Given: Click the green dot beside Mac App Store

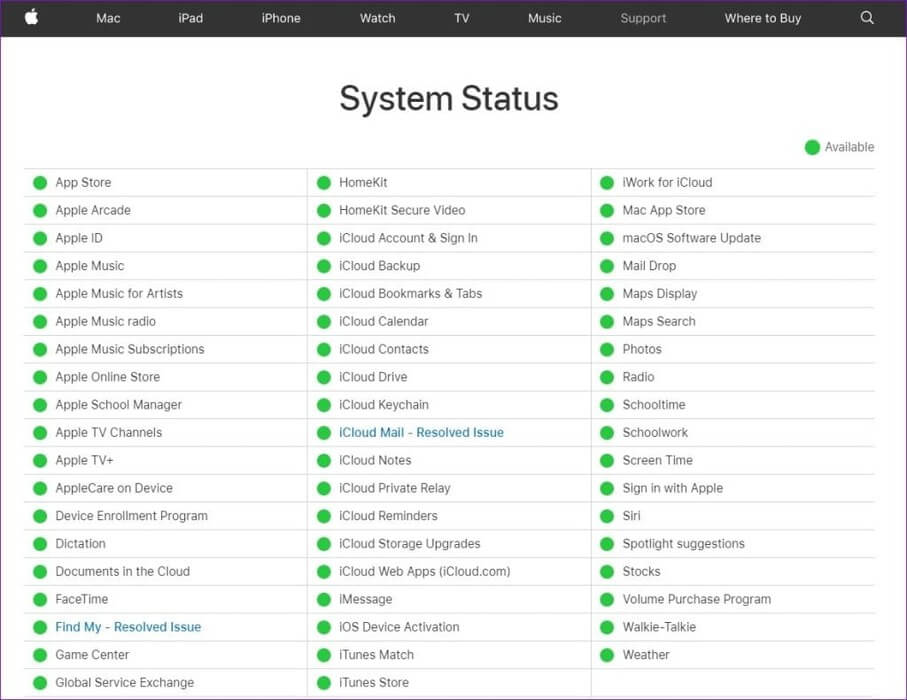Looking at the screenshot, I should point(607,211).
